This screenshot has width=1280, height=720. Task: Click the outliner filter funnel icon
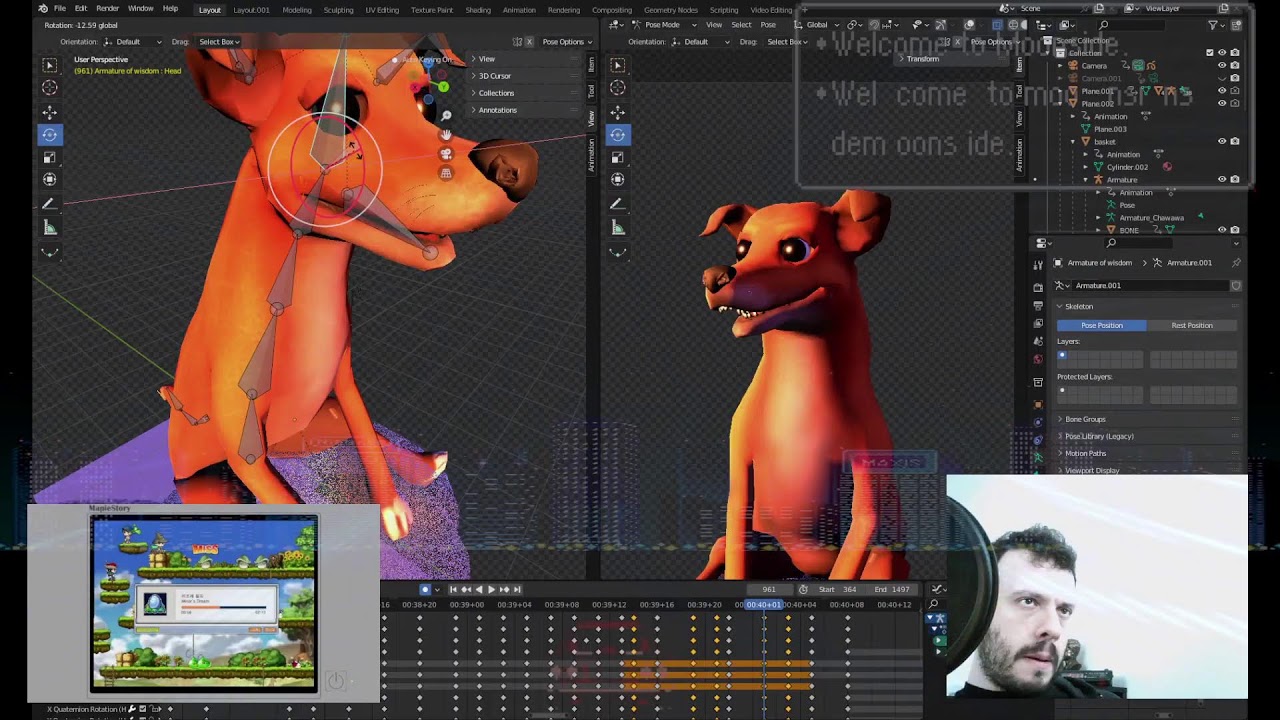(1213, 25)
